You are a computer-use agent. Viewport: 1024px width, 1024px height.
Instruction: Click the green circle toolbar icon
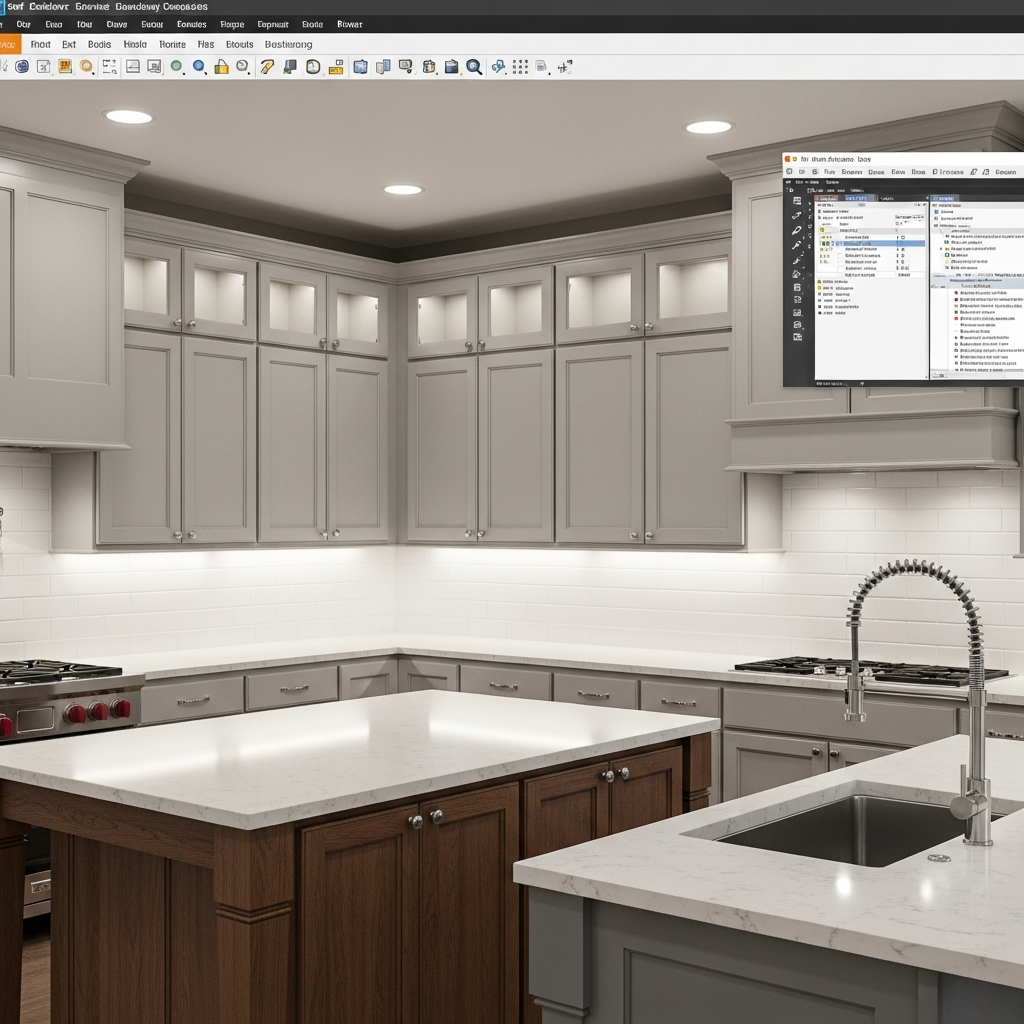[x=176, y=67]
